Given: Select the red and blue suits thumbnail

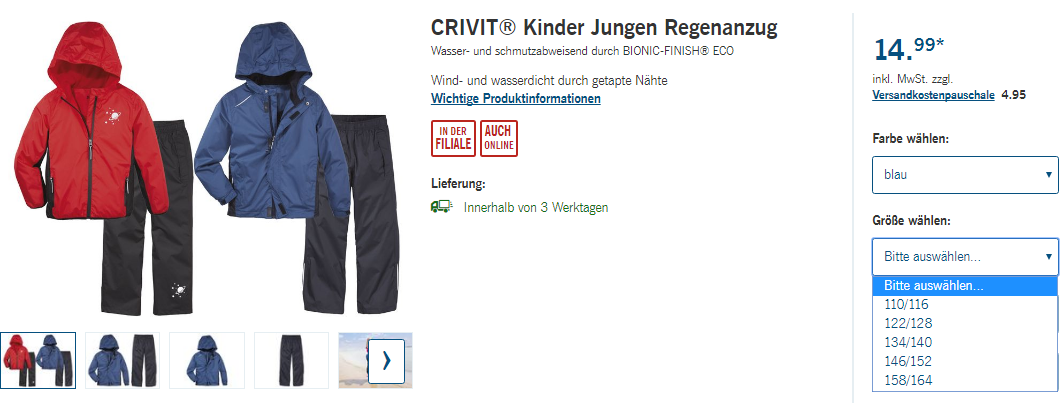Looking at the screenshot, I should point(38,360).
